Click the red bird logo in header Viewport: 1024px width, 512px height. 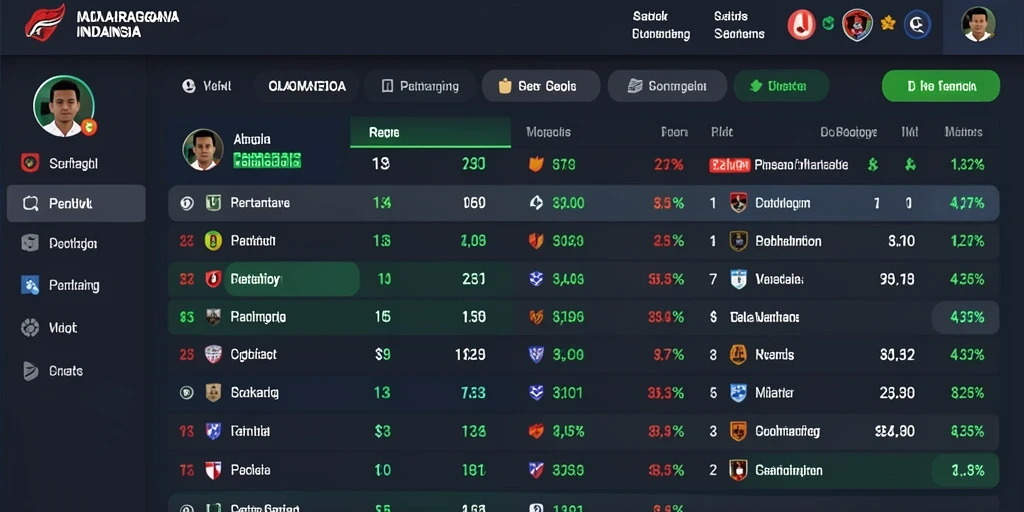(45, 23)
